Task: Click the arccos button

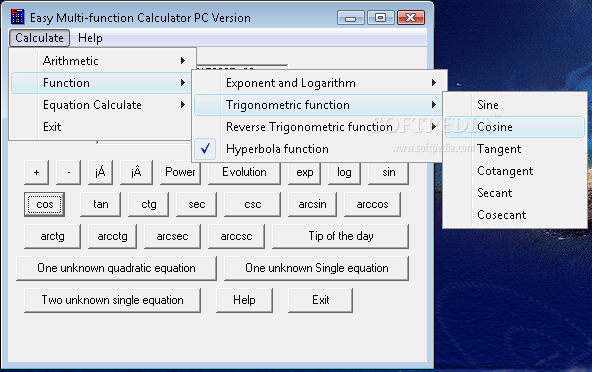Action: point(372,204)
